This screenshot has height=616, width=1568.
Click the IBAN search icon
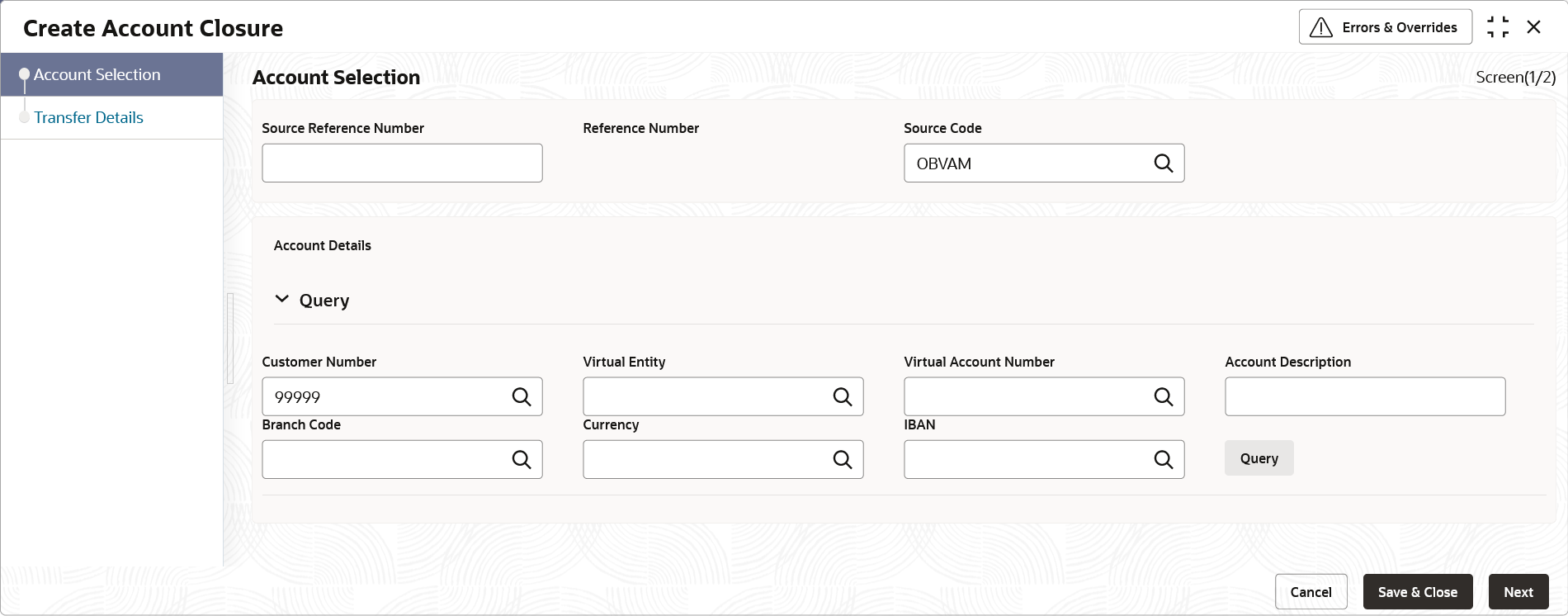click(x=1163, y=460)
